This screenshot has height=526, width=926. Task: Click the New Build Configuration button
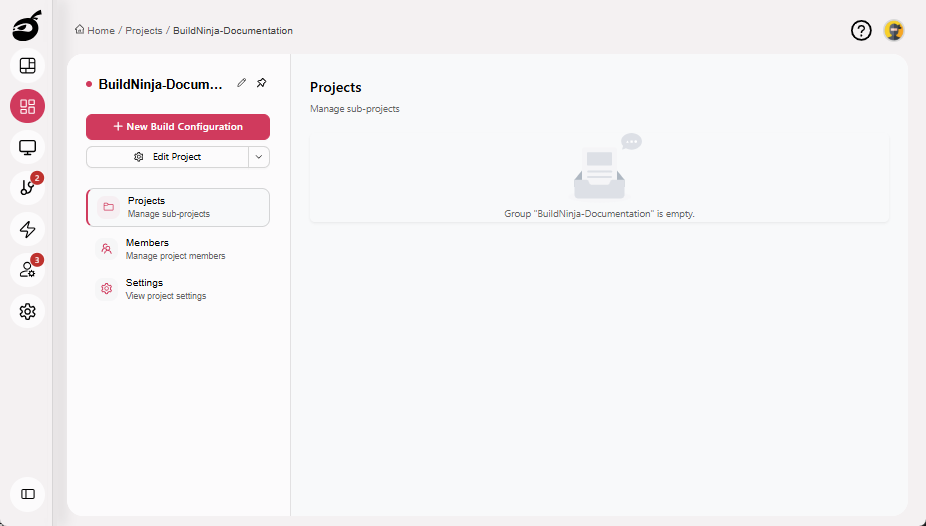click(x=178, y=127)
